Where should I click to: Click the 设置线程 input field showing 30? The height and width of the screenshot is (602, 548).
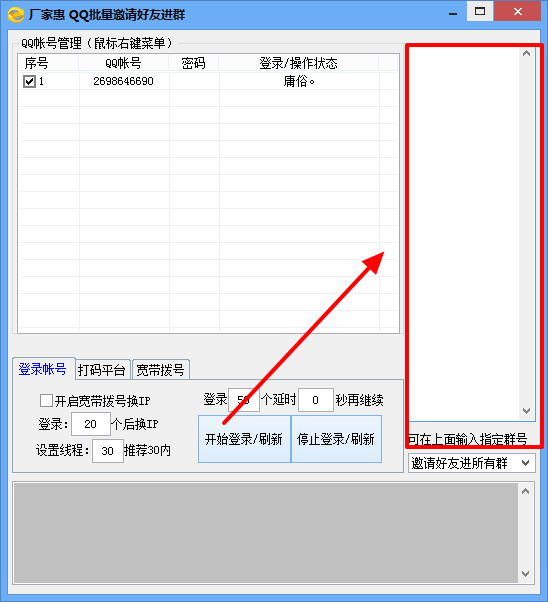click(108, 451)
